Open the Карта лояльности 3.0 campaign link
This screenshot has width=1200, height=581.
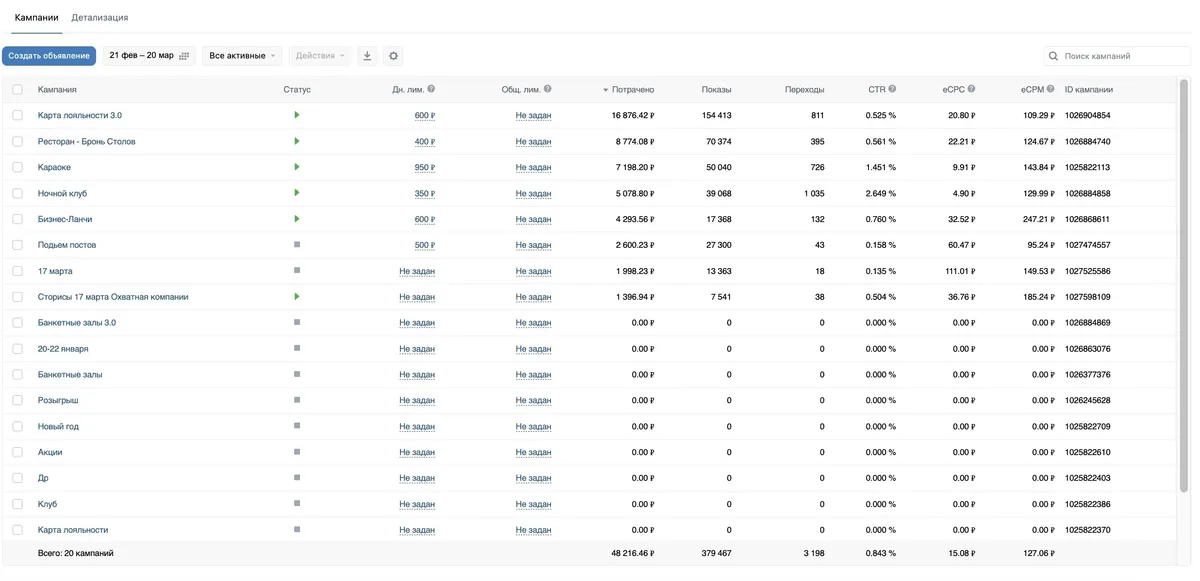click(x=80, y=116)
